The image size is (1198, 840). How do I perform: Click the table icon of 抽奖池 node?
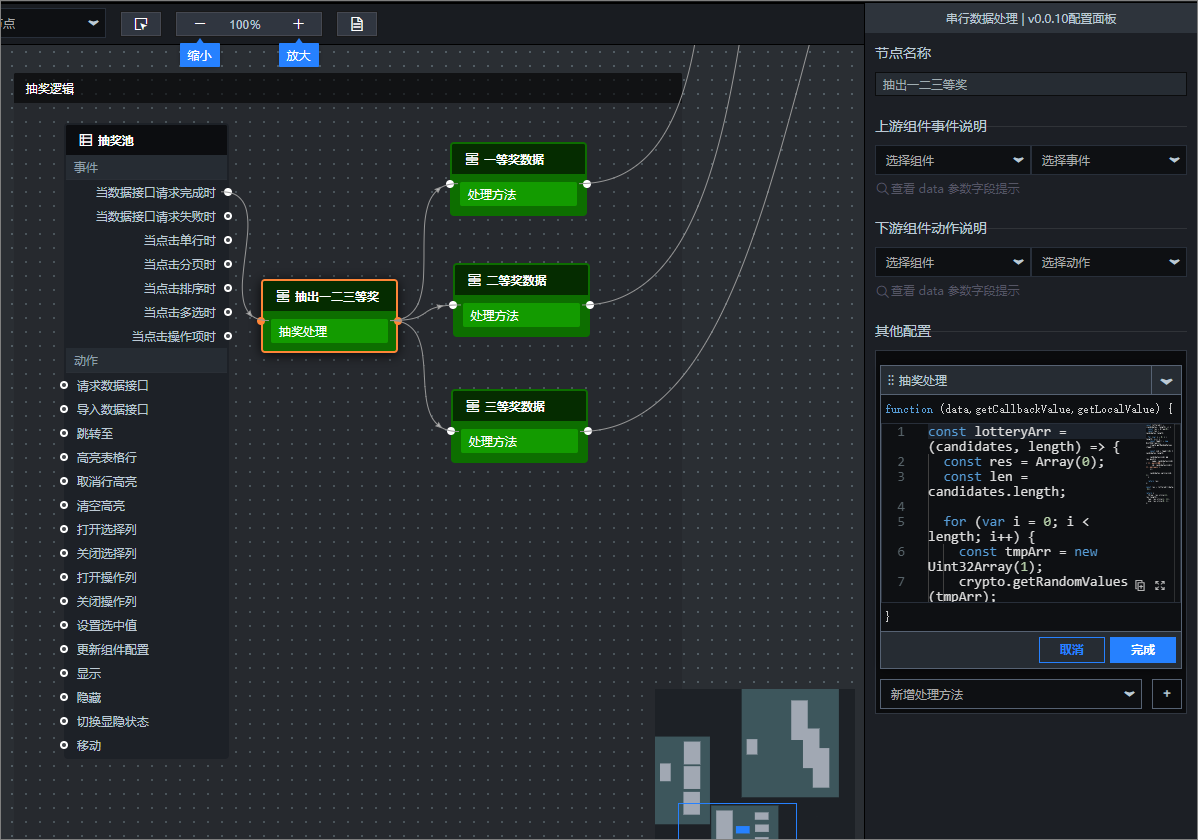click(86, 141)
